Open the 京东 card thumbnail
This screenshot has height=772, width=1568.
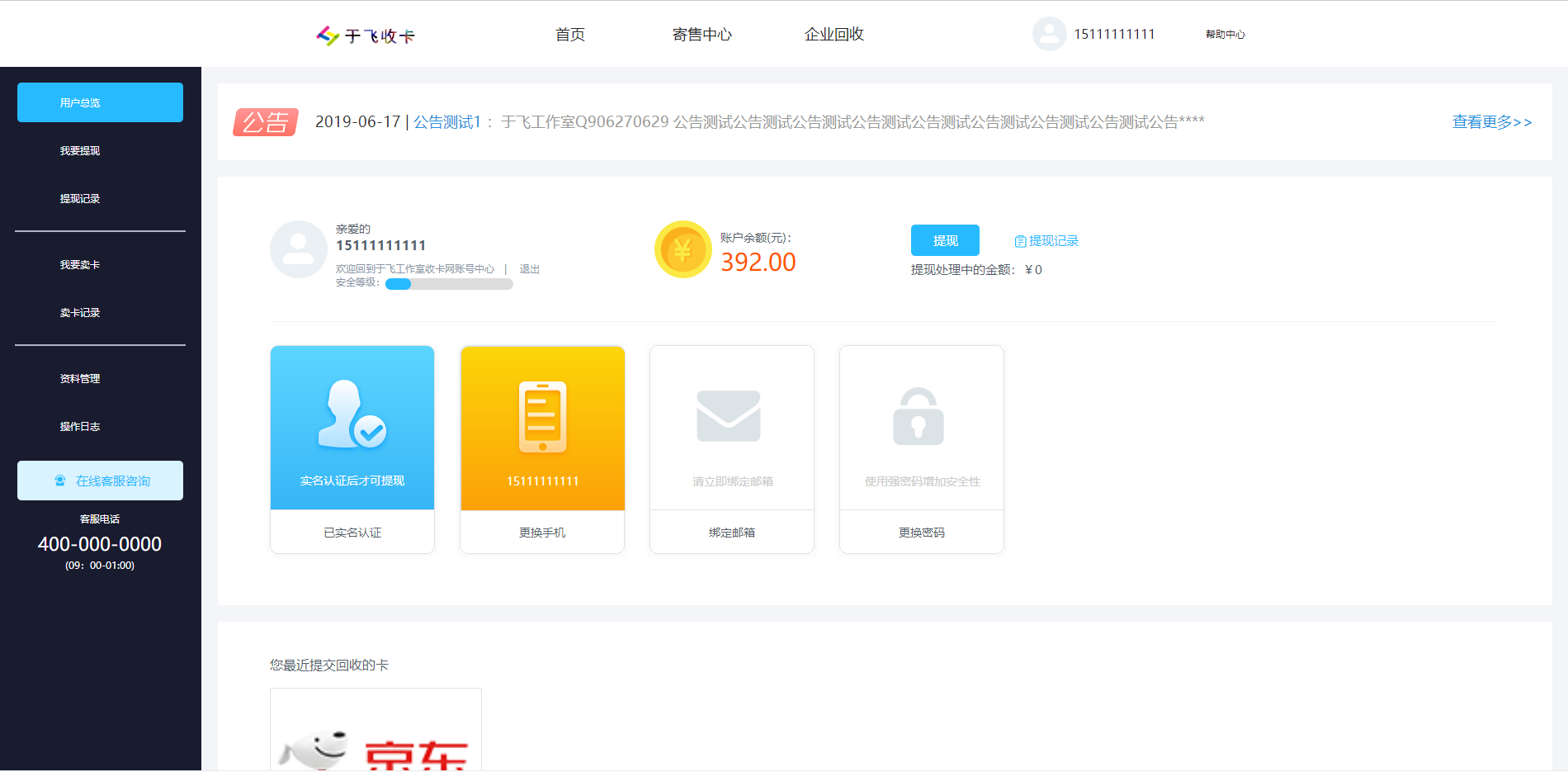click(x=375, y=731)
